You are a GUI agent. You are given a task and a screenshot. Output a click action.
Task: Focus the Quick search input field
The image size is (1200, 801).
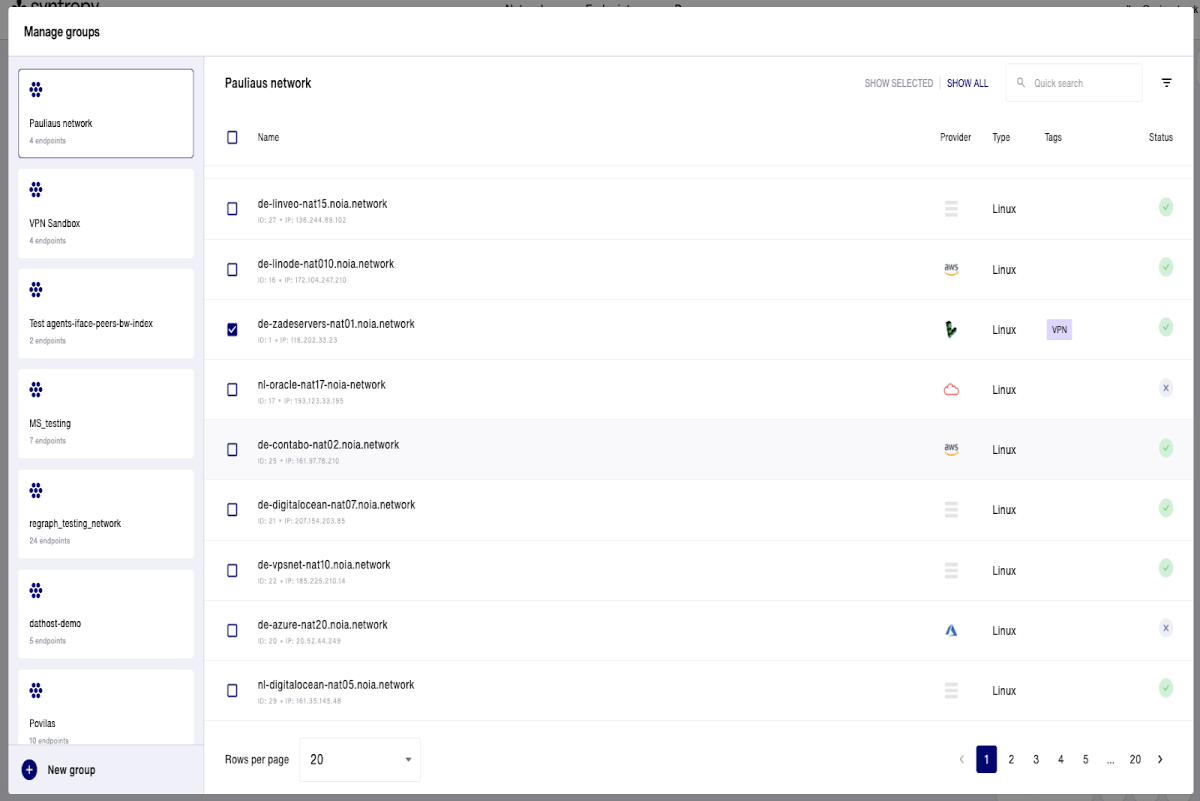[1074, 83]
